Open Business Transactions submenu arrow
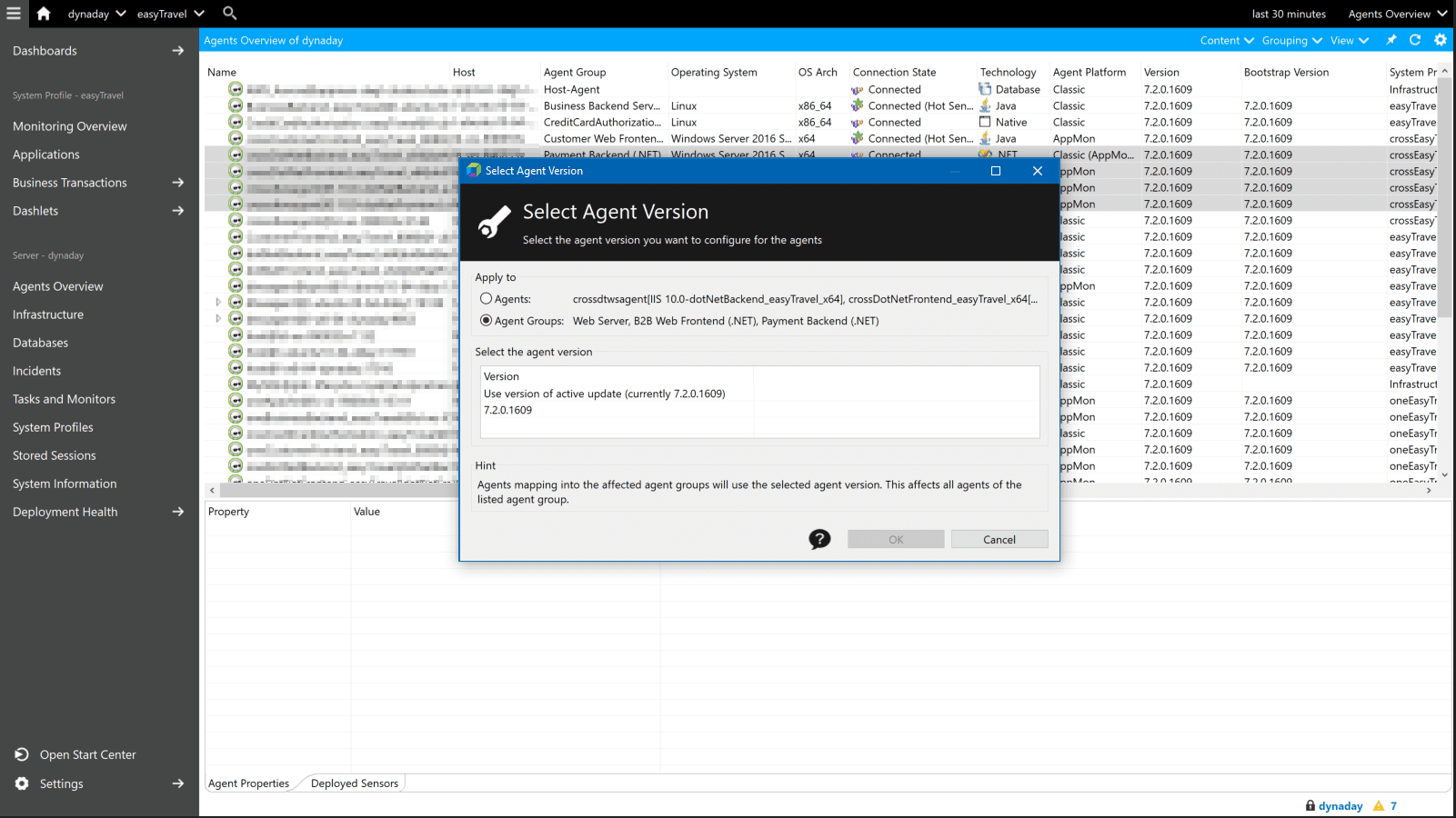Screen dimensions: 1456x818 click(178, 183)
